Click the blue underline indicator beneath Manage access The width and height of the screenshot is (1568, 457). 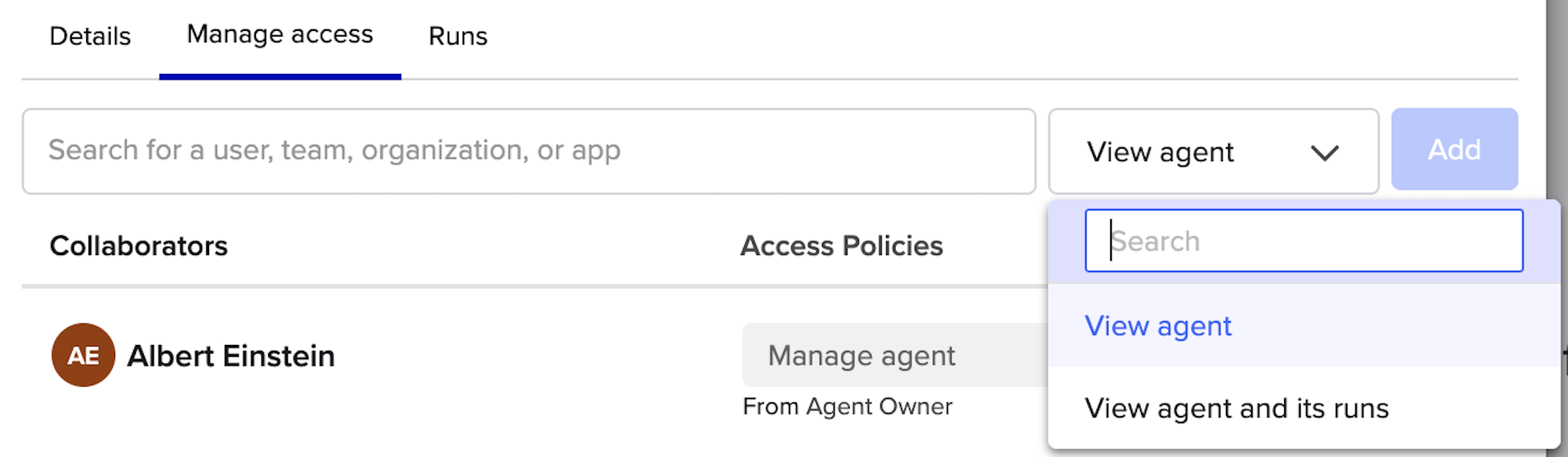[280, 76]
